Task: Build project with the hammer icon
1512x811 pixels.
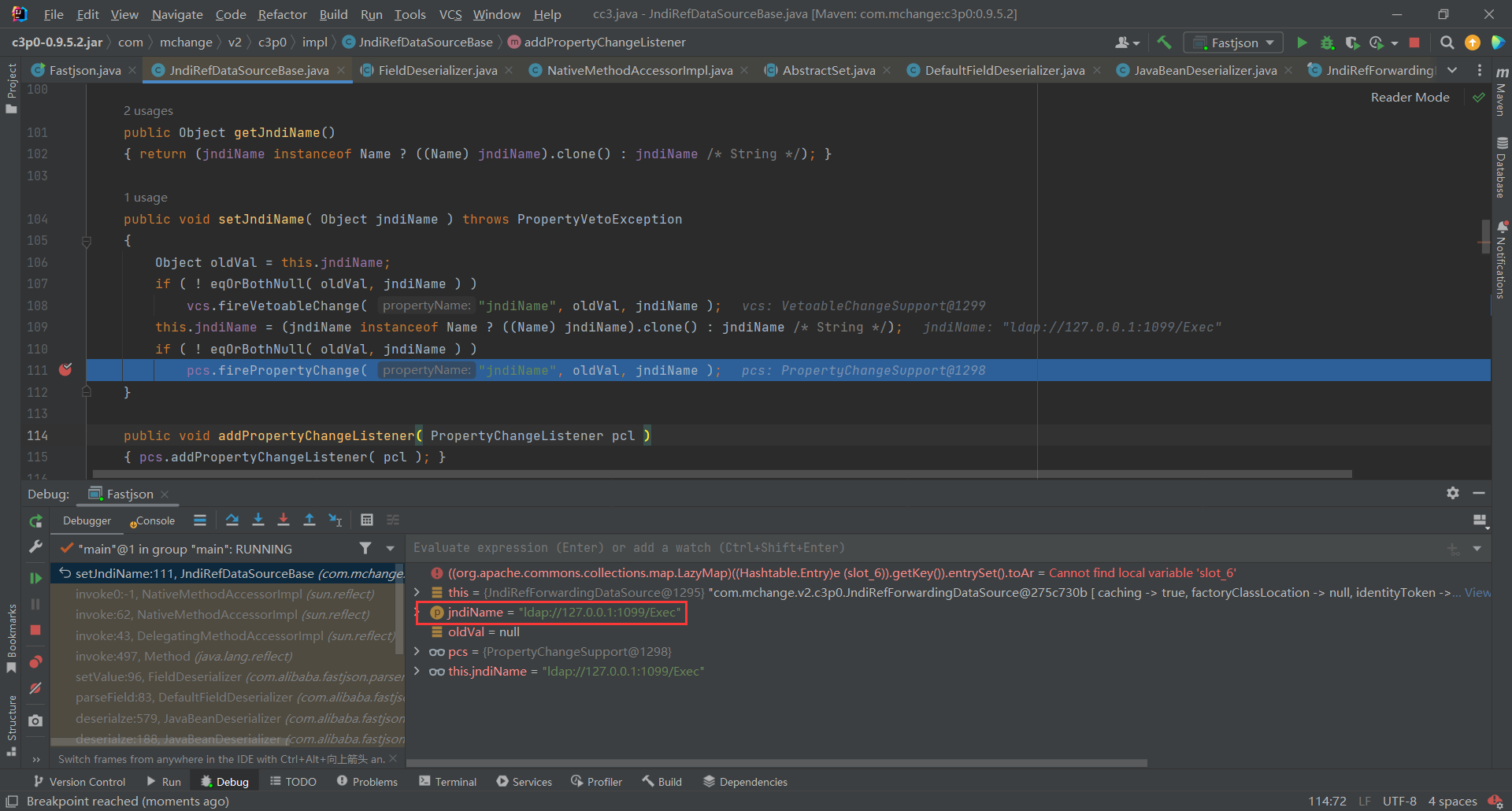Action: coord(1164,43)
